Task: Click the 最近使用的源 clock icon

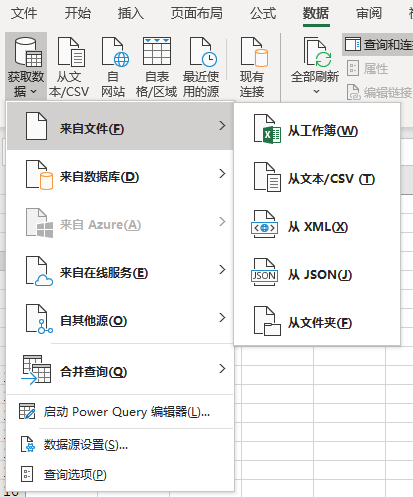Action: [203, 52]
